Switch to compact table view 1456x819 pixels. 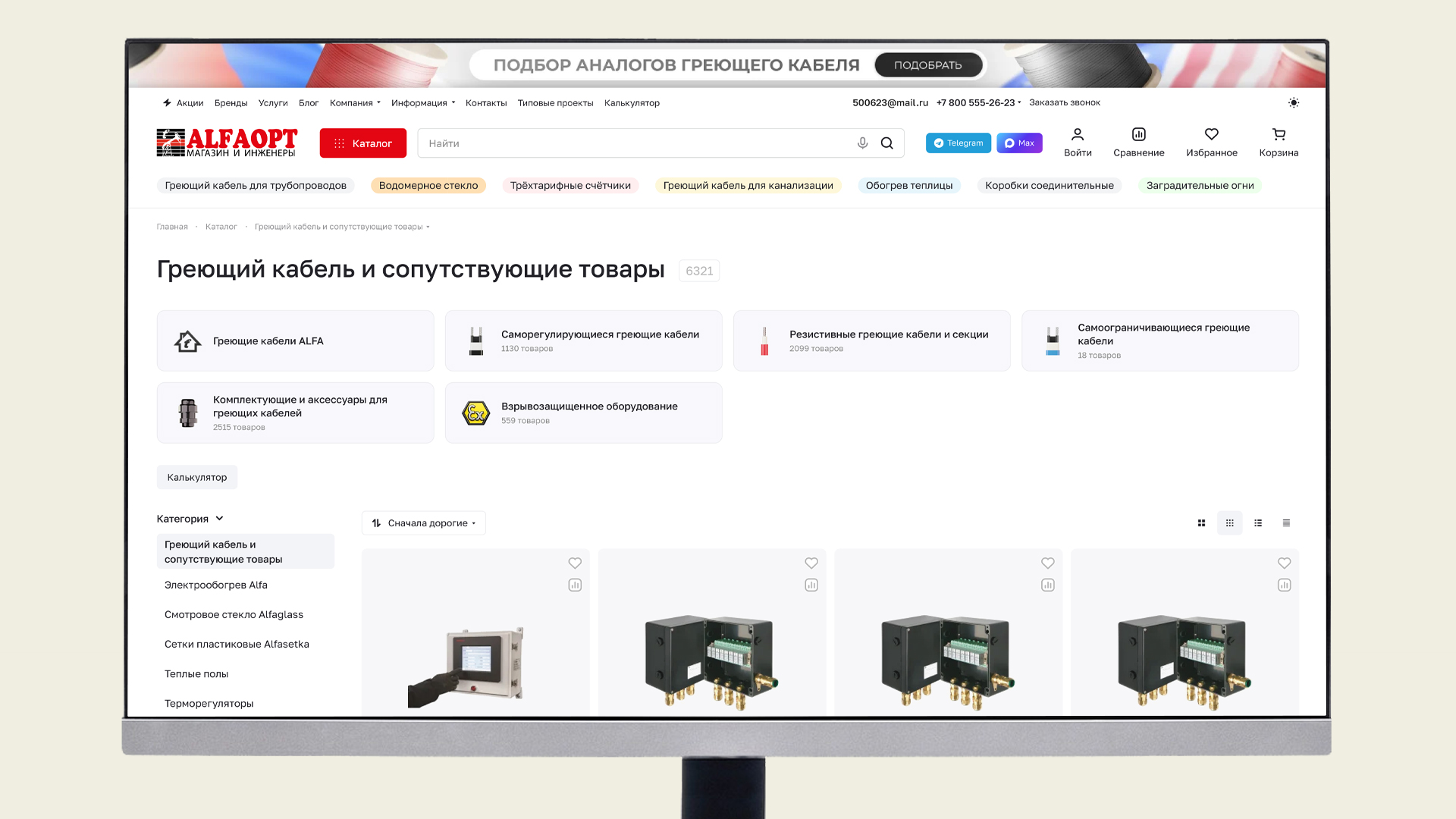1286,523
